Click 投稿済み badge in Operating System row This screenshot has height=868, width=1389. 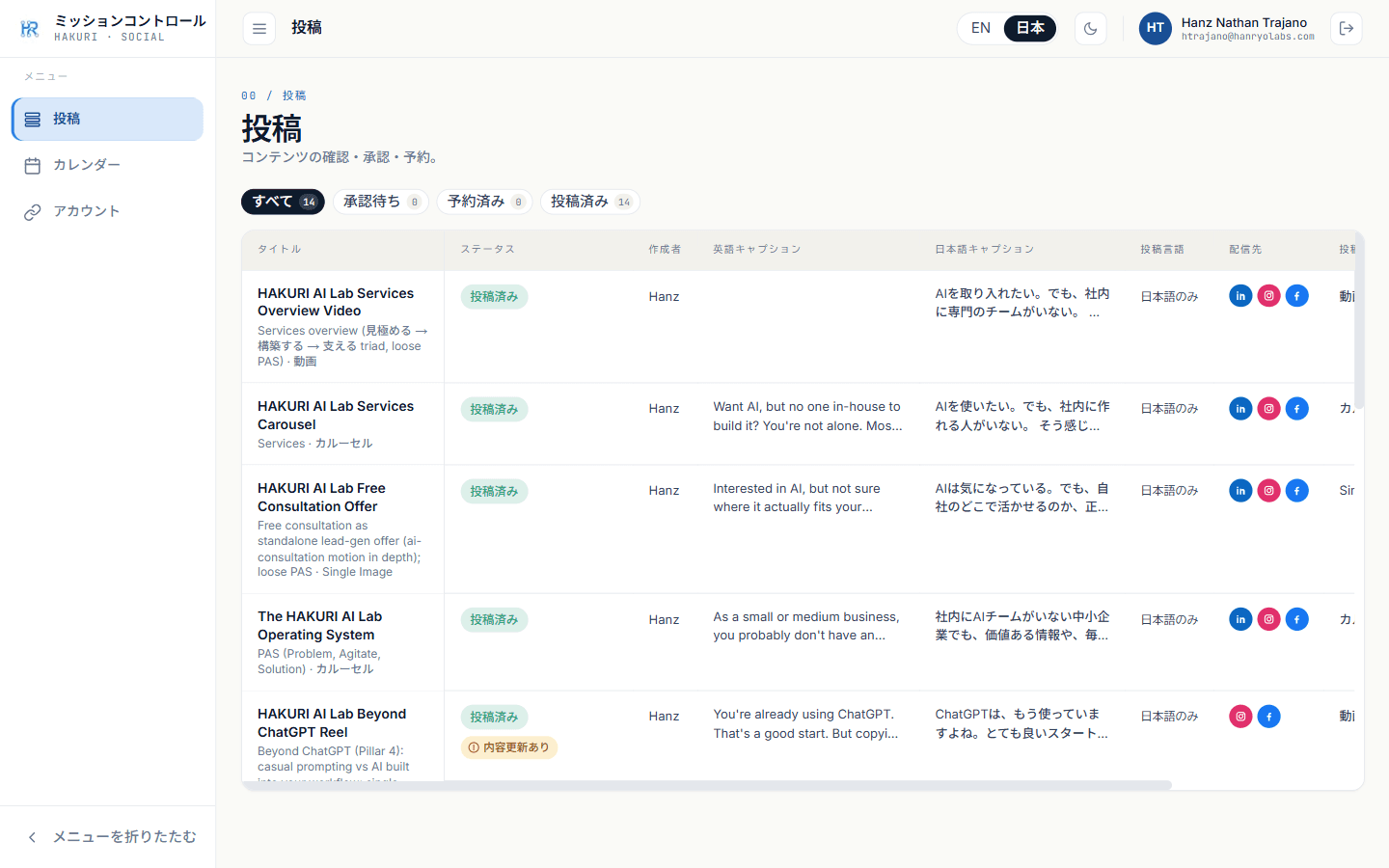494,620
